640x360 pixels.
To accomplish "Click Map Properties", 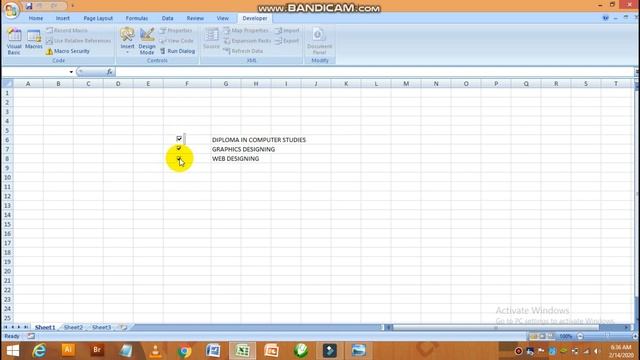I will (x=246, y=31).
